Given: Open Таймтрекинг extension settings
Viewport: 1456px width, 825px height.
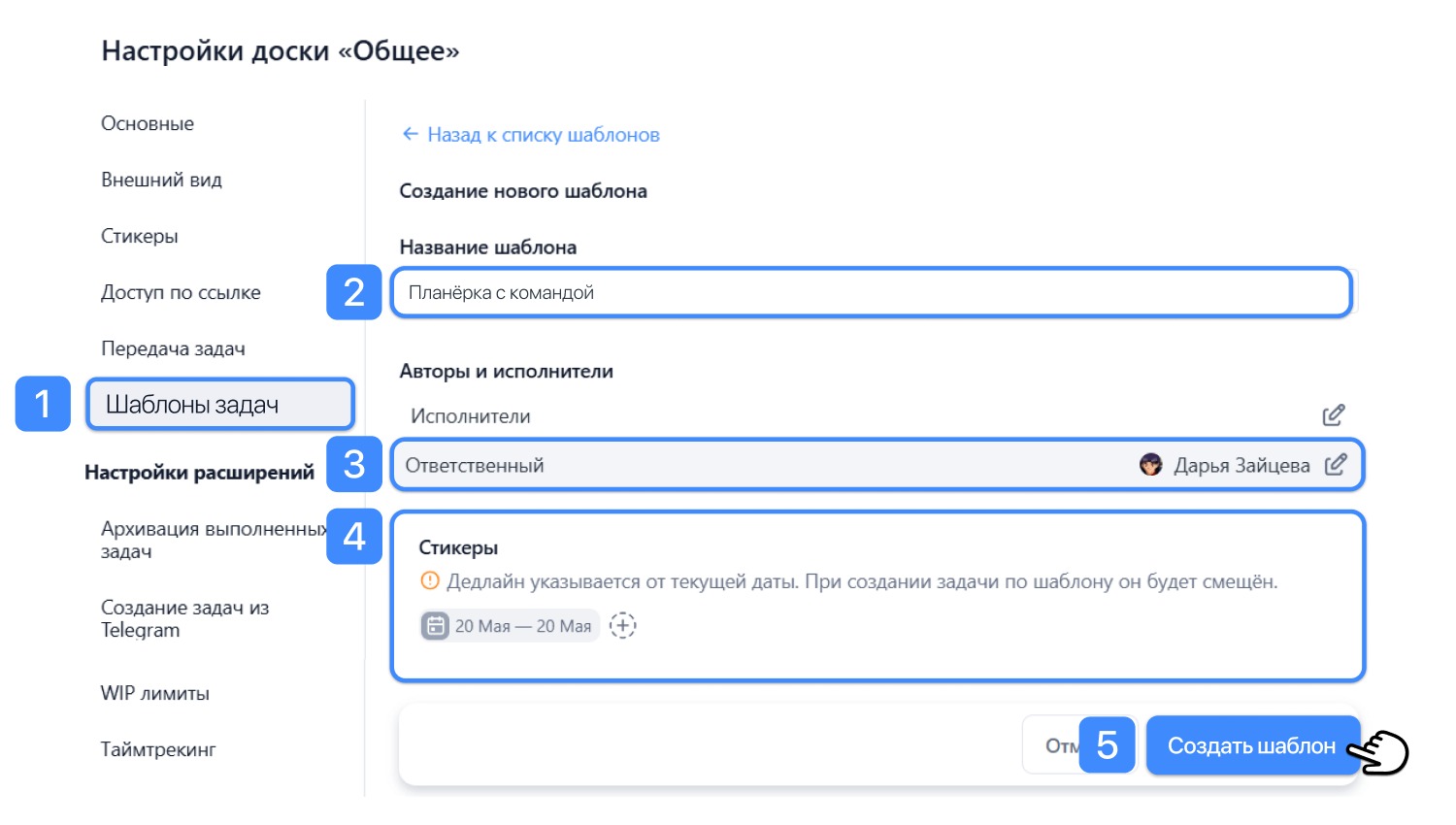Looking at the screenshot, I should click(158, 749).
